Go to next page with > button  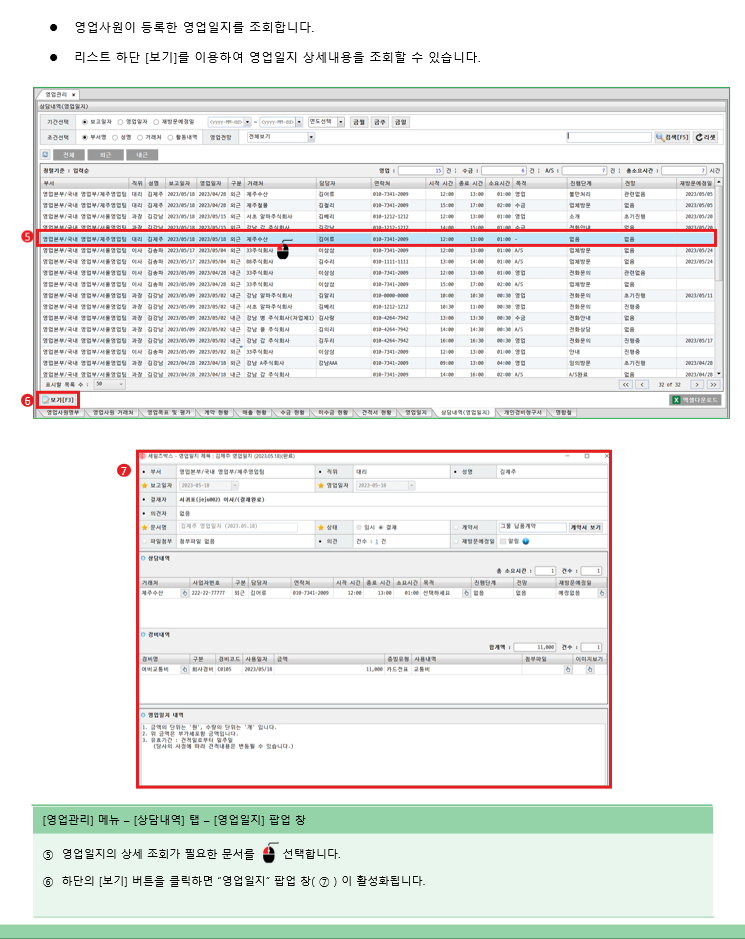pos(696,384)
